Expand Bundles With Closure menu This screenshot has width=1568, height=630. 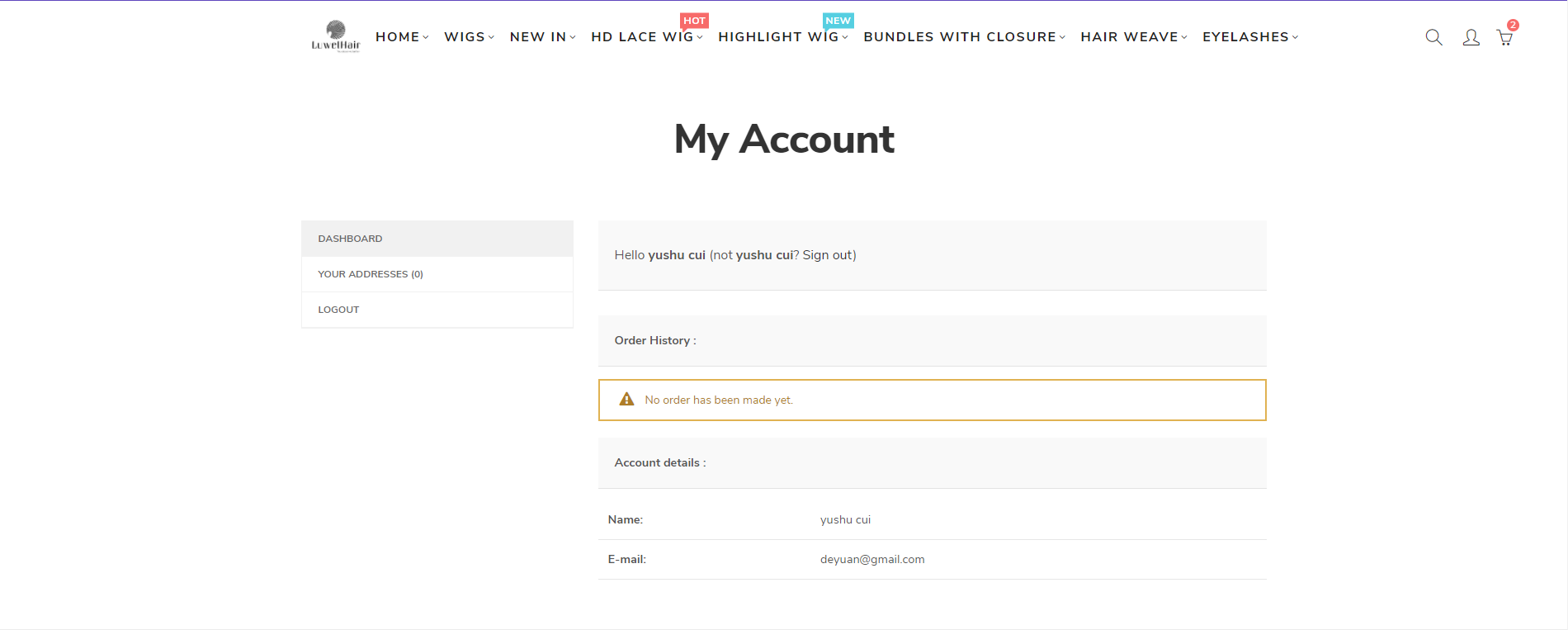[x=963, y=37]
